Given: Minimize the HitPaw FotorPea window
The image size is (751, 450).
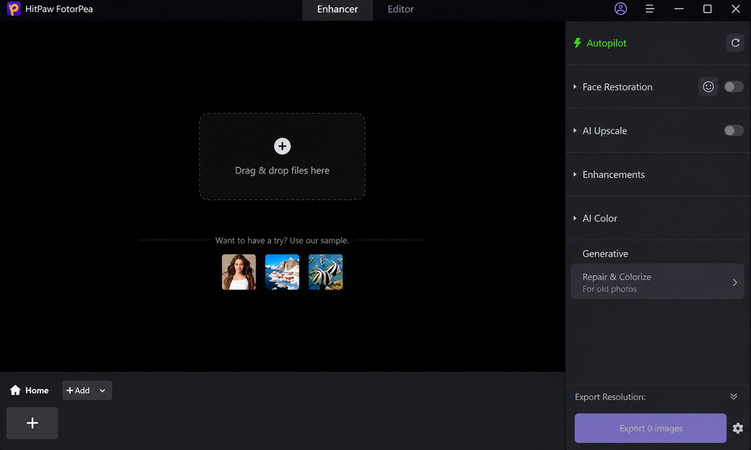Looking at the screenshot, I should click(679, 9).
